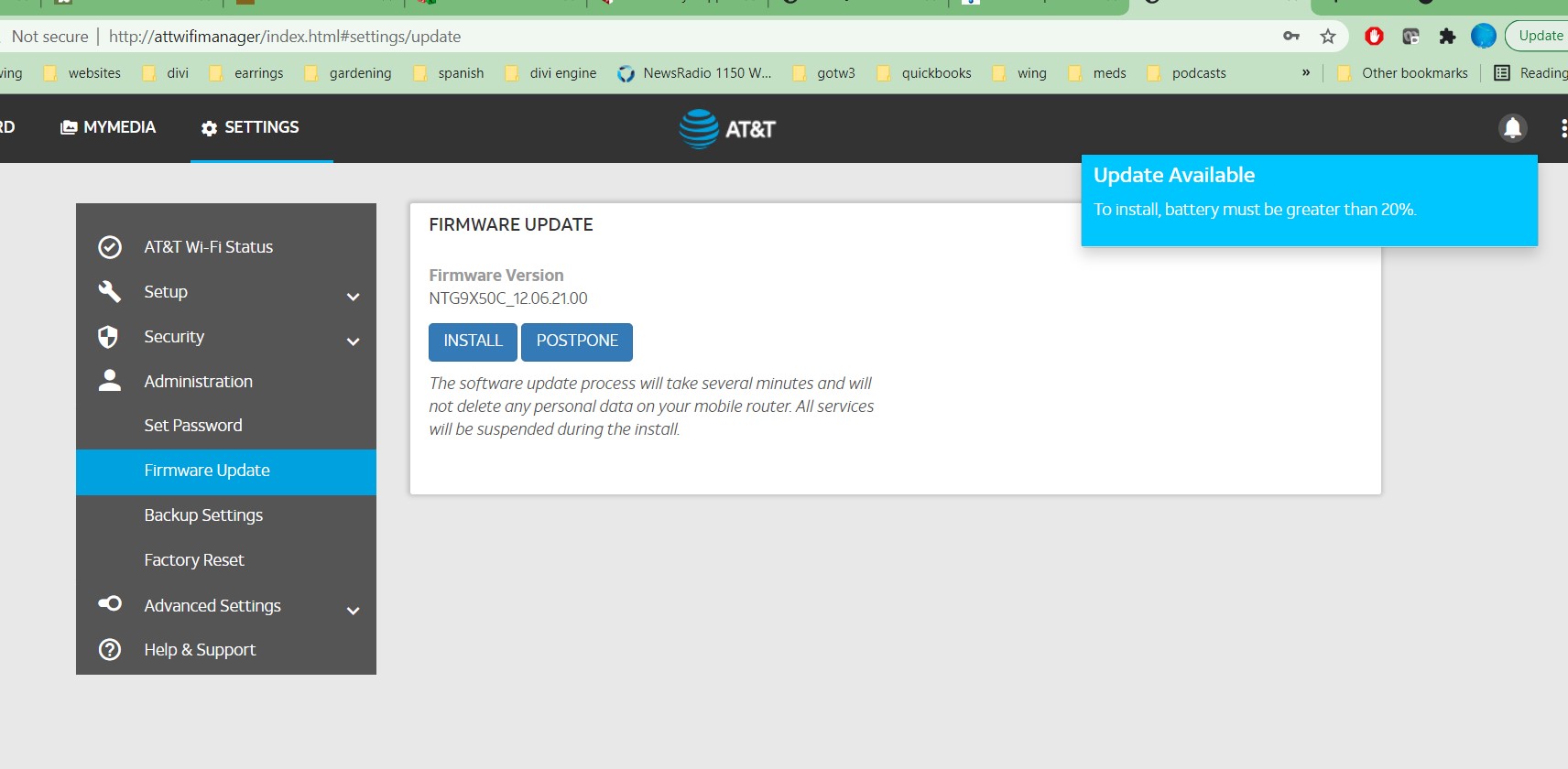Open the Other bookmarks folder
The image size is (1568, 769).
[1403, 73]
